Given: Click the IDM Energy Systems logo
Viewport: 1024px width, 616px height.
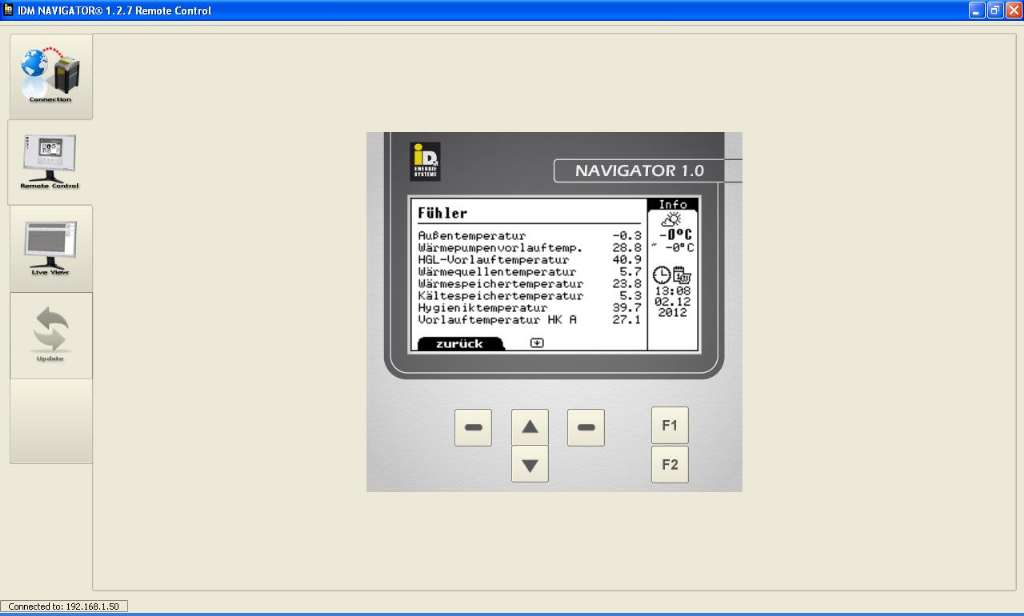Looking at the screenshot, I should 425,161.
